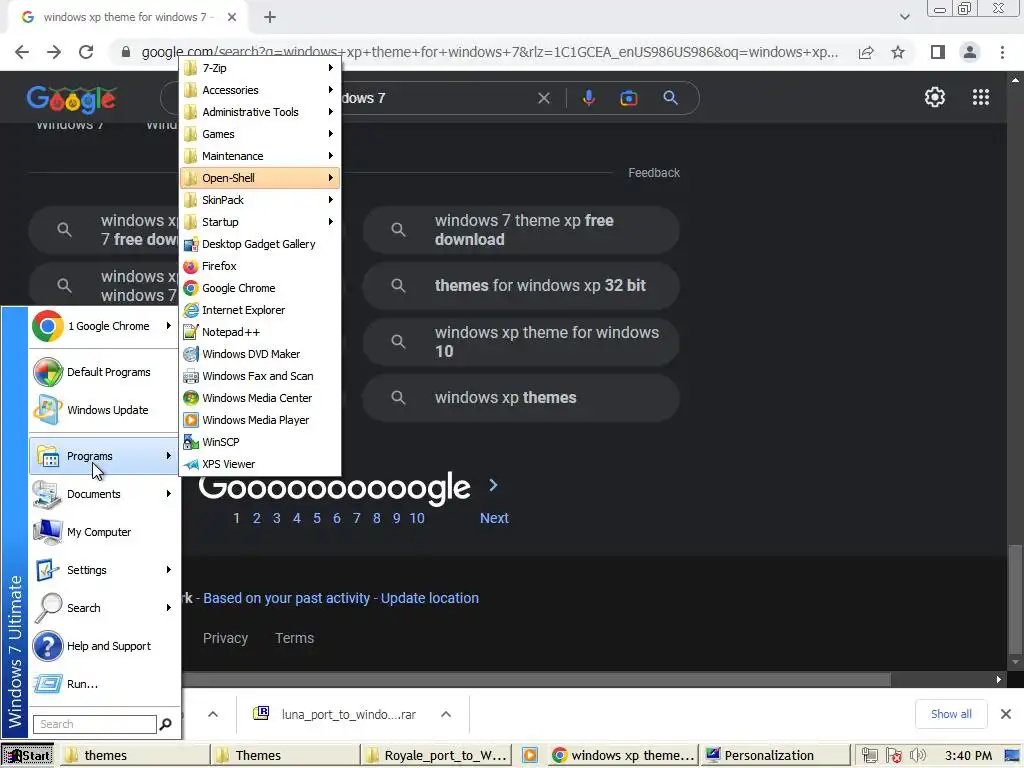Open Search in the Start menu
1024x768 pixels.
tap(104, 608)
